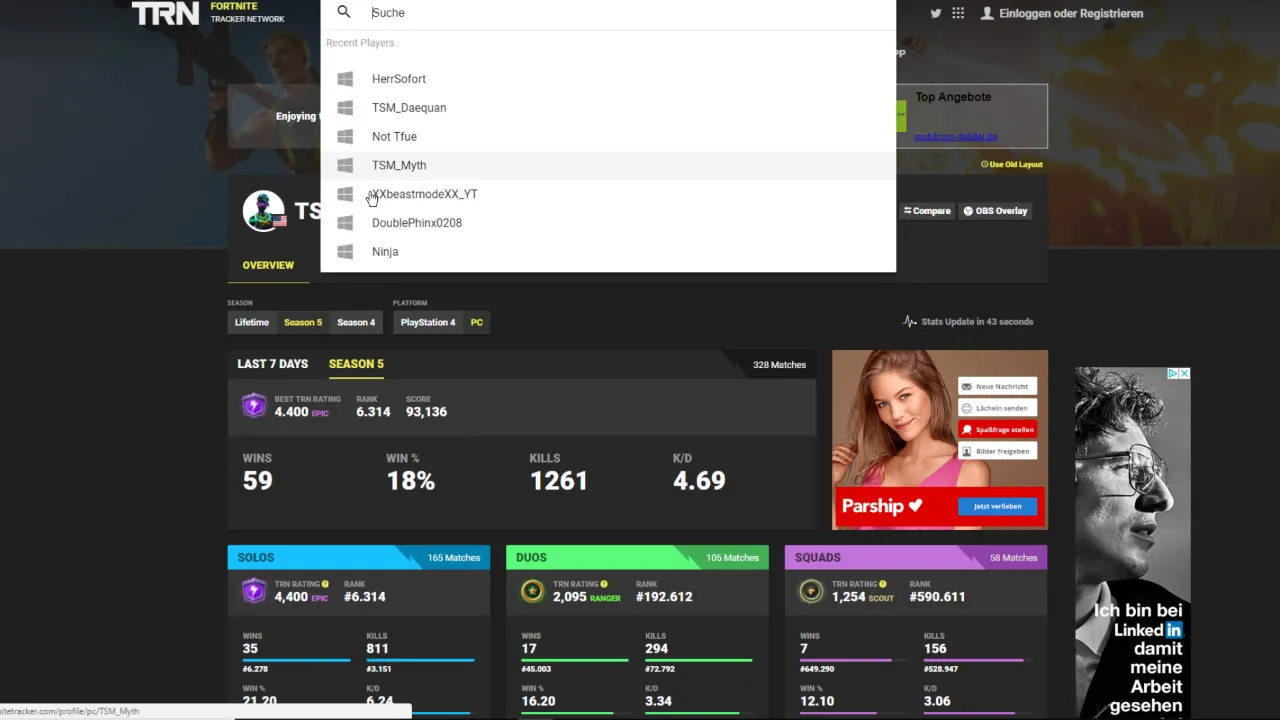This screenshot has width=1280, height=720.
Task: Click the player avatar image
Action: click(x=263, y=211)
